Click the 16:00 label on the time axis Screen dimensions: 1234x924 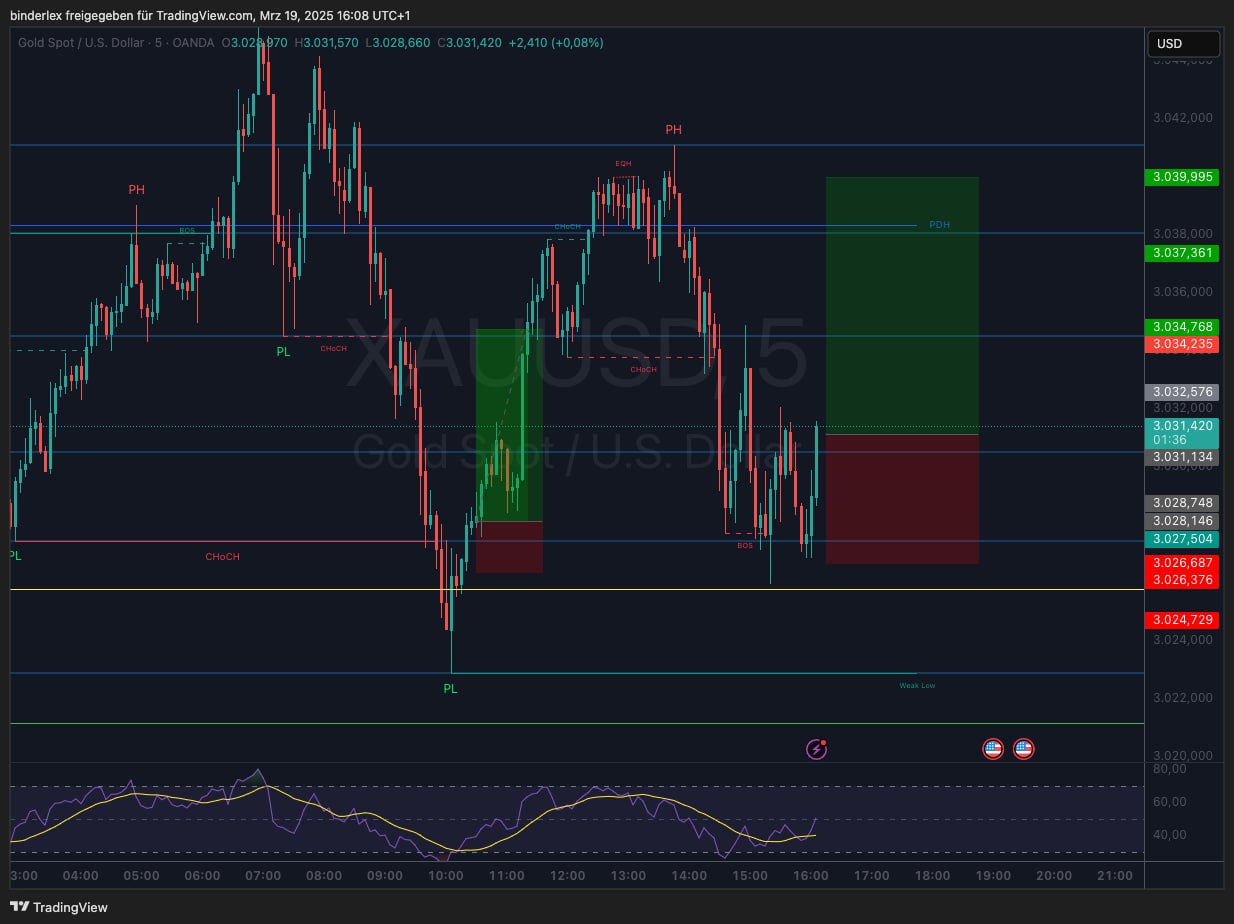point(810,876)
